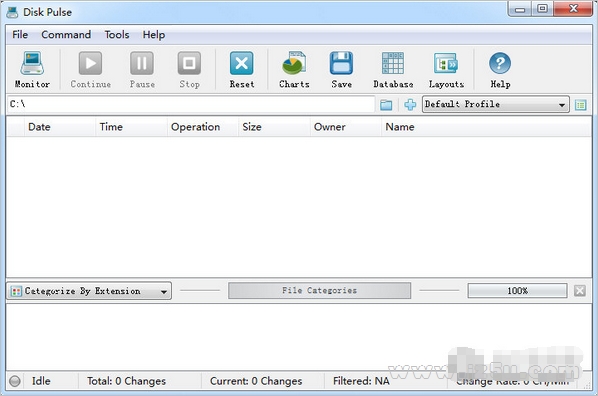
Task: Expand the Categorize By Extension dropdown
Action: pyautogui.click(x=89, y=291)
